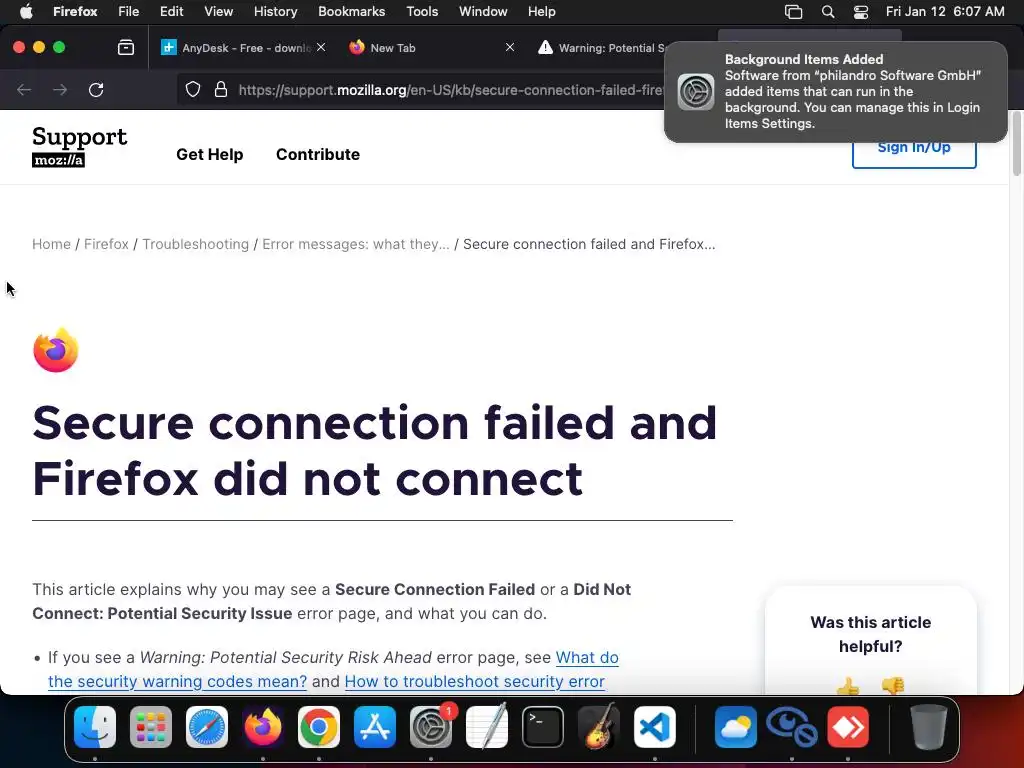The width and height of the screenshot is (1024, 768).
Task: Open TextEdit from the Dock
Action: [x=487, y=727]
